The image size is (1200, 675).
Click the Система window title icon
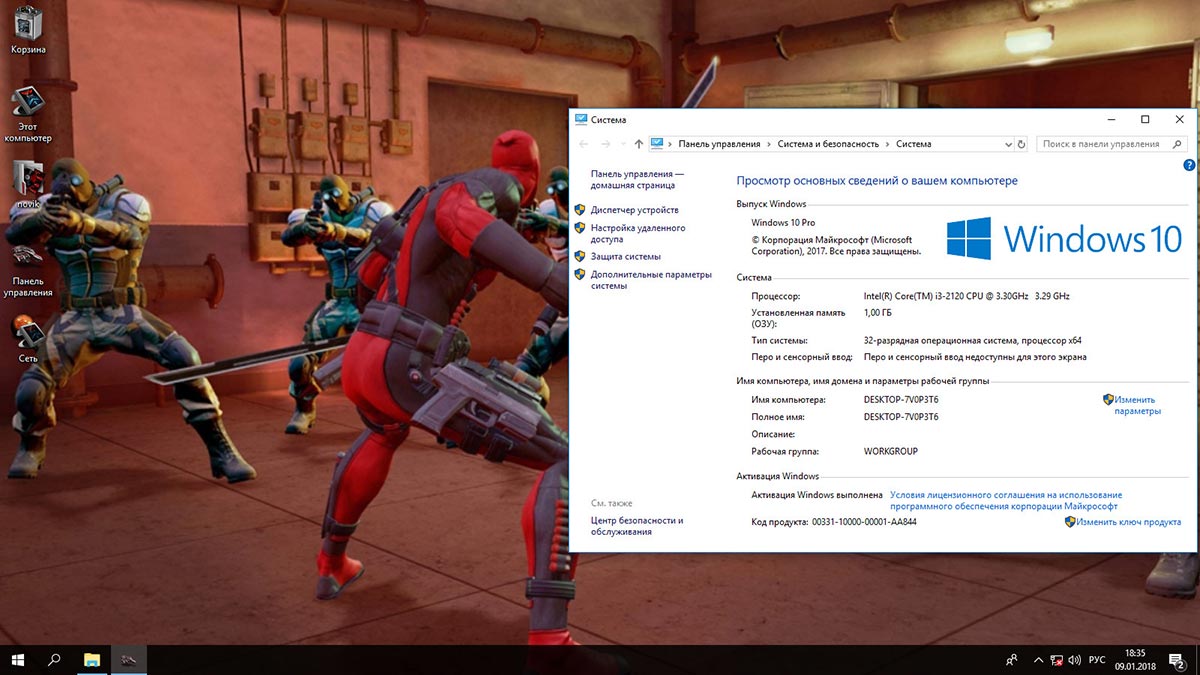click(580, 119)
